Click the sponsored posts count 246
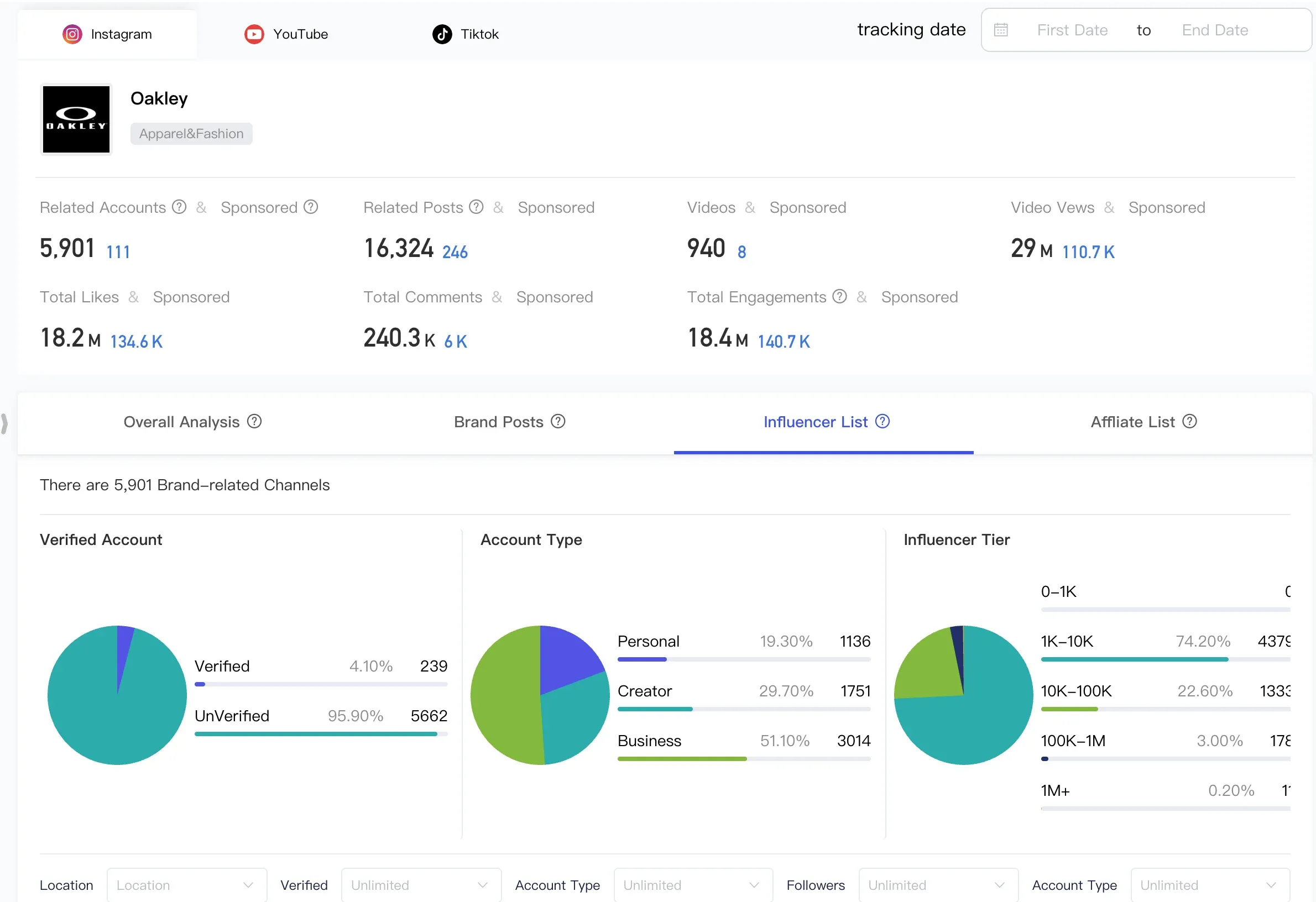The height and width of the screenshot is (902, 1316). point(455,252)
